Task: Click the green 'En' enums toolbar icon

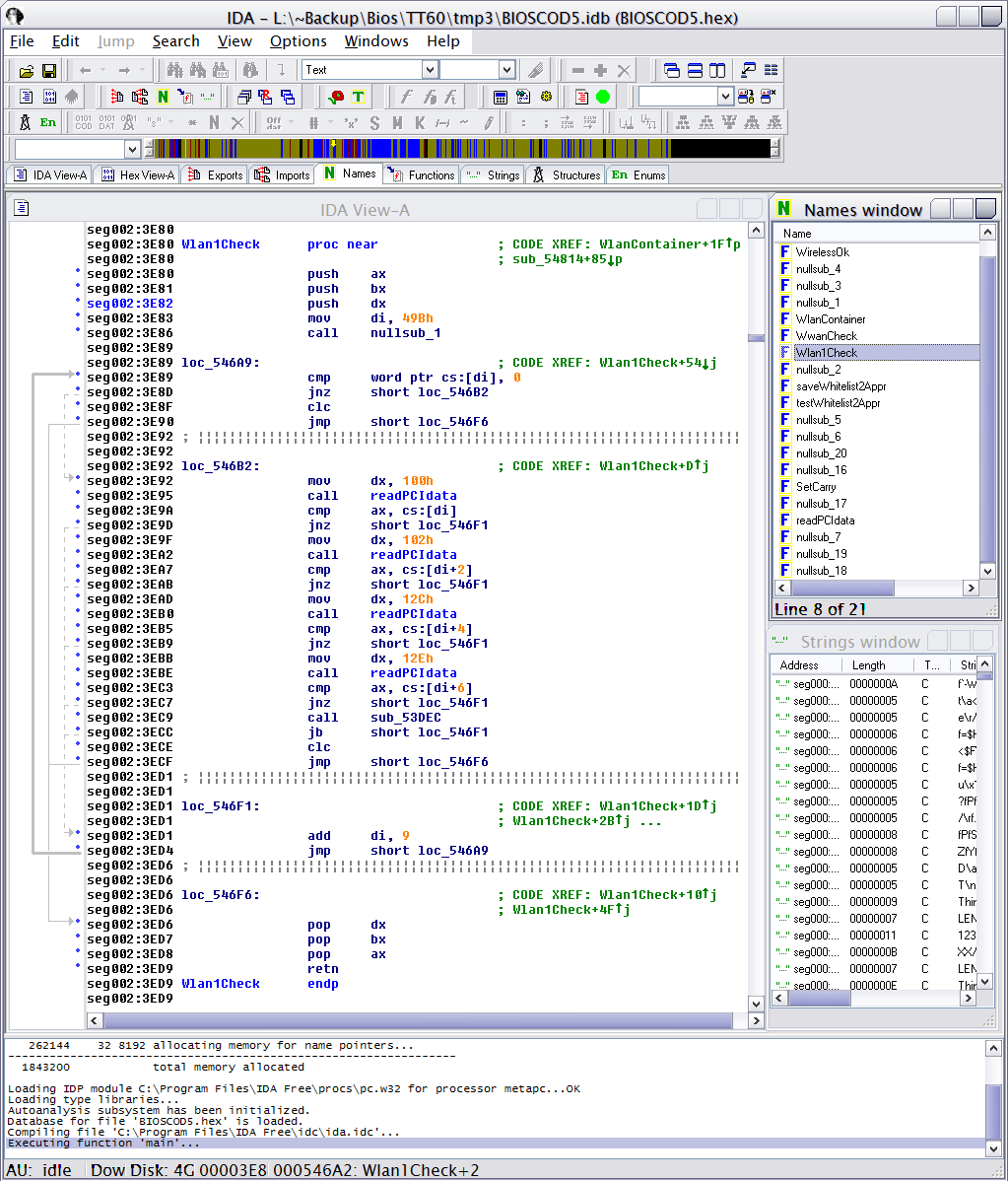Action: (x=48, y=122)
